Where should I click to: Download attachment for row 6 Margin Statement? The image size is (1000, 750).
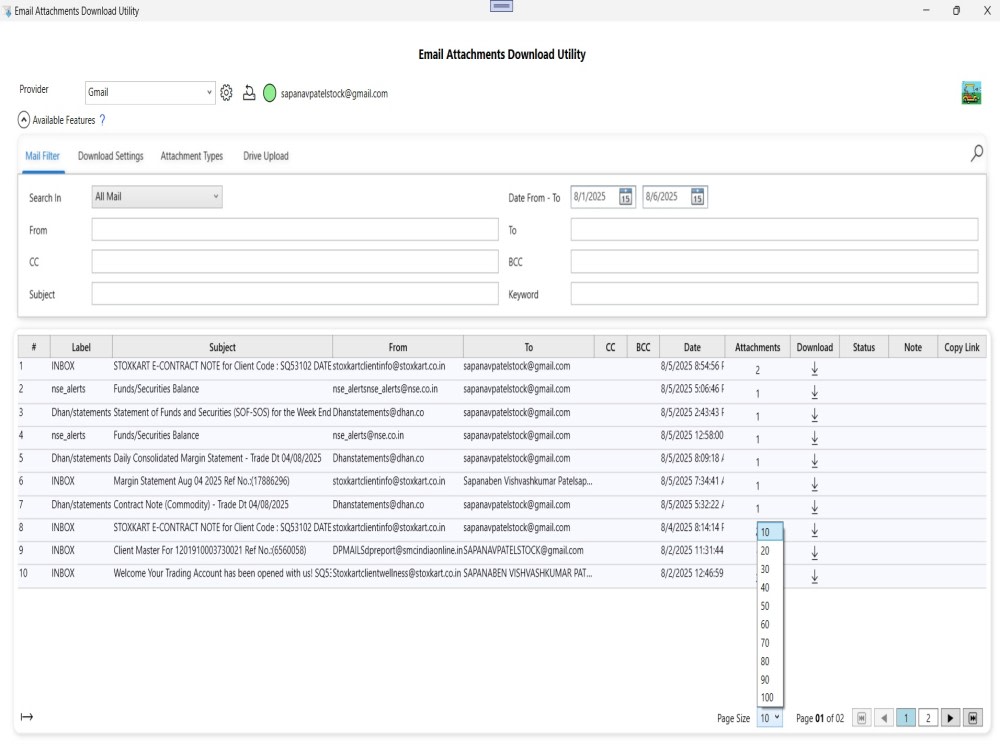pyautogui.click(x=814, y=484)
